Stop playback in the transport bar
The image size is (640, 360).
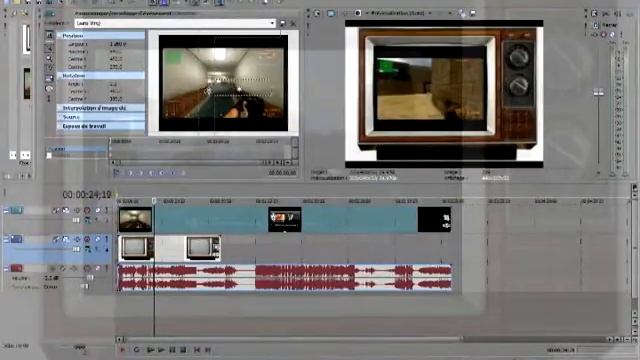pyautogui.click(x=183, y=350)
